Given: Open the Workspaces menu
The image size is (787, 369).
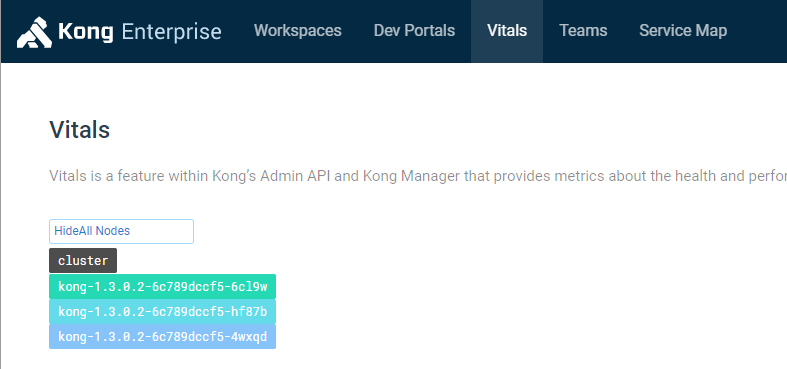Looking at the screenshot, I should click(298, 31).
